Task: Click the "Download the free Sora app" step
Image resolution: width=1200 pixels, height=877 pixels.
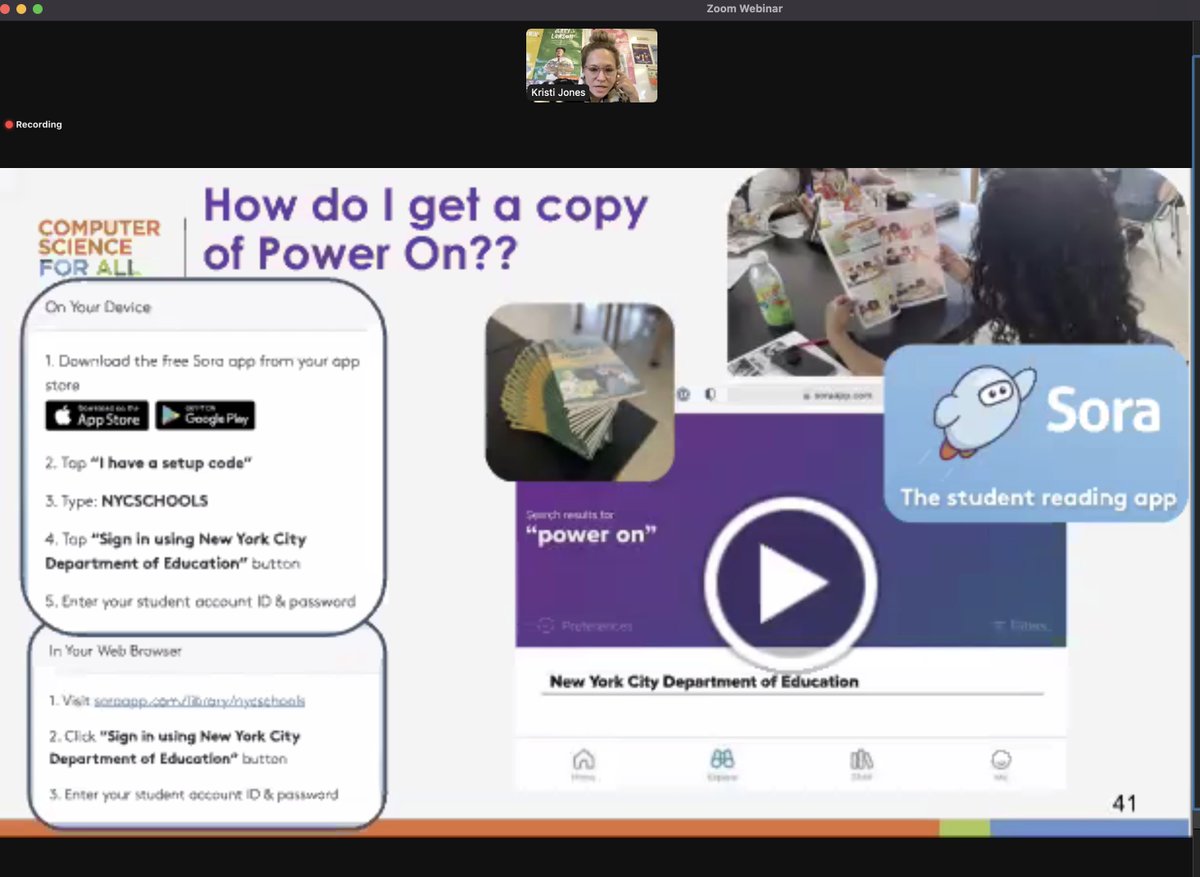Action: pos(202,373)
